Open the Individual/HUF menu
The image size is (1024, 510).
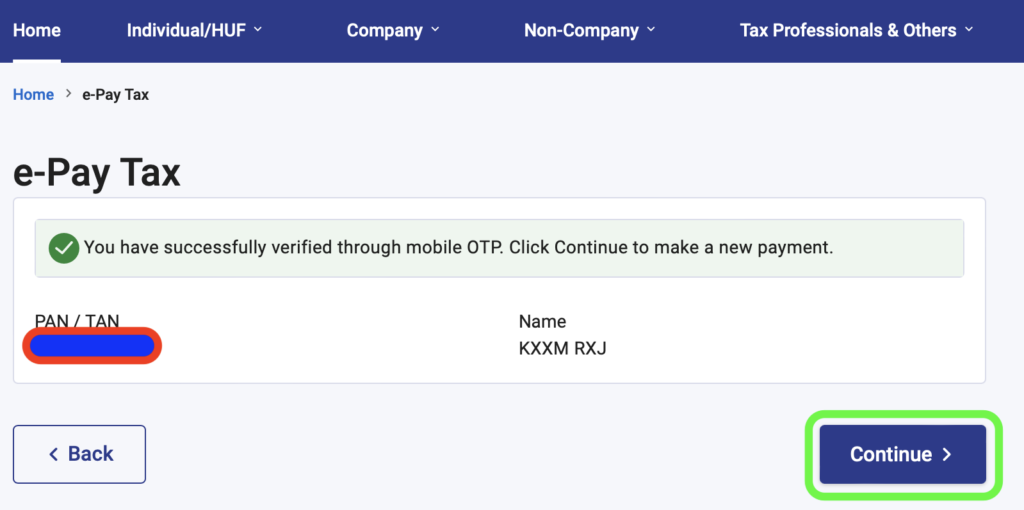pyautogui.click(x=195, y=30)
